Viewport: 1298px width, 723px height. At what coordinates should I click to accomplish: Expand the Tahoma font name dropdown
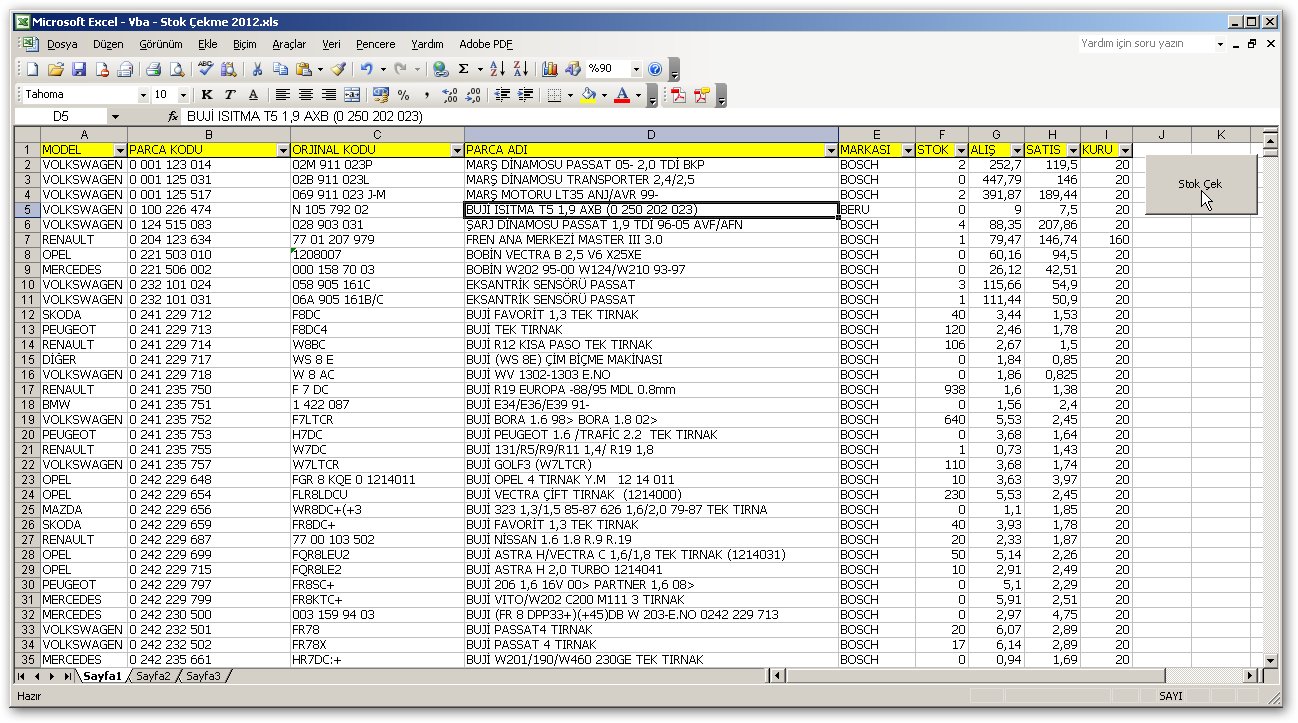tap(141, 95)
